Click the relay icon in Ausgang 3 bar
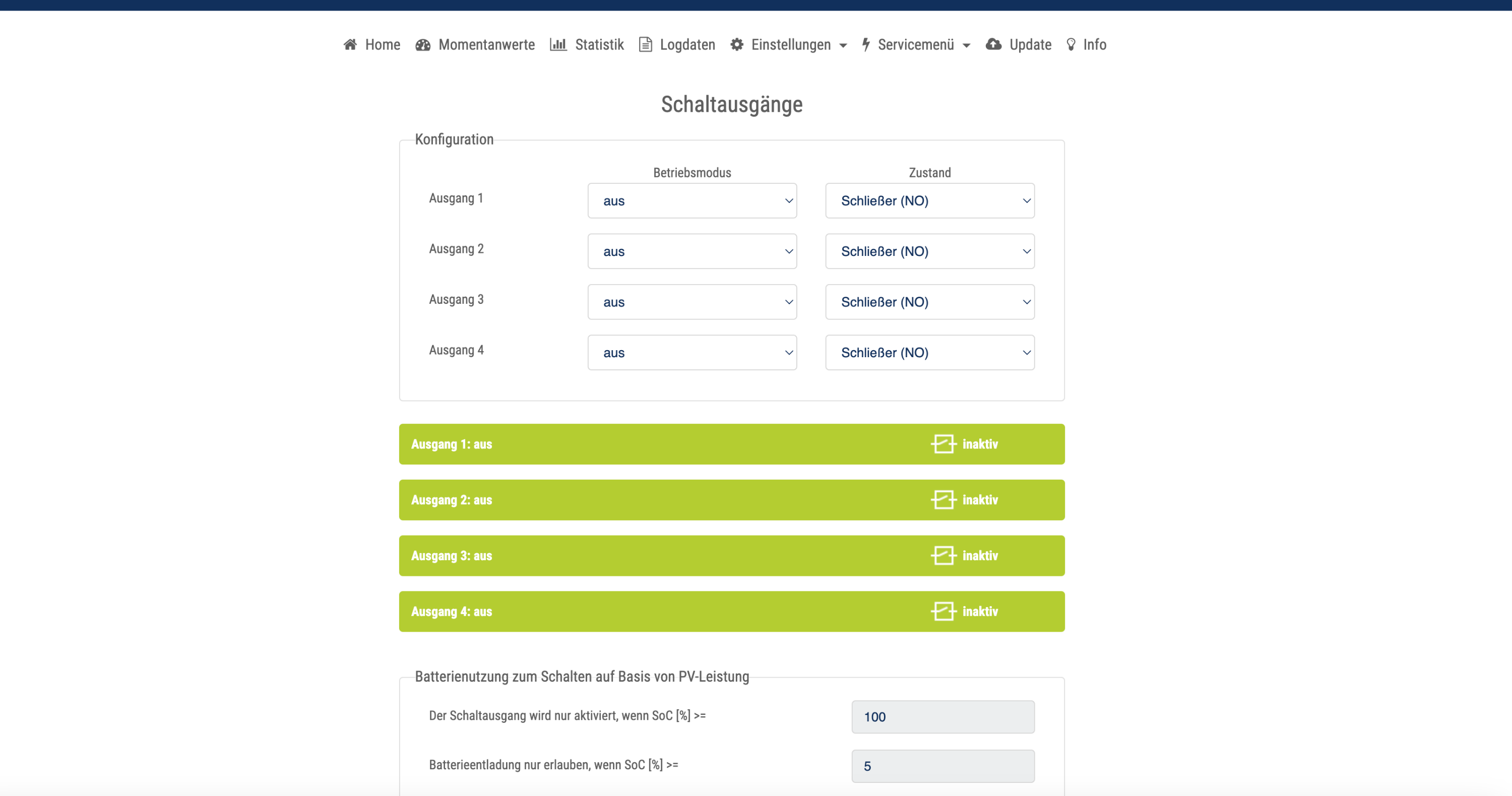Image resolution: width=1512 pixels, height=796 pixels. (943, 556)
